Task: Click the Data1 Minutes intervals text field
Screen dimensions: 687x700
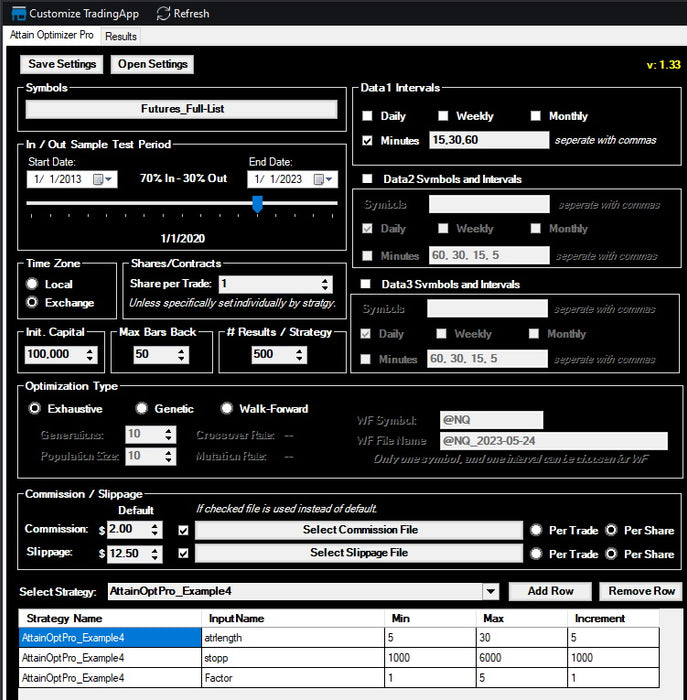Action: (488, 141)
